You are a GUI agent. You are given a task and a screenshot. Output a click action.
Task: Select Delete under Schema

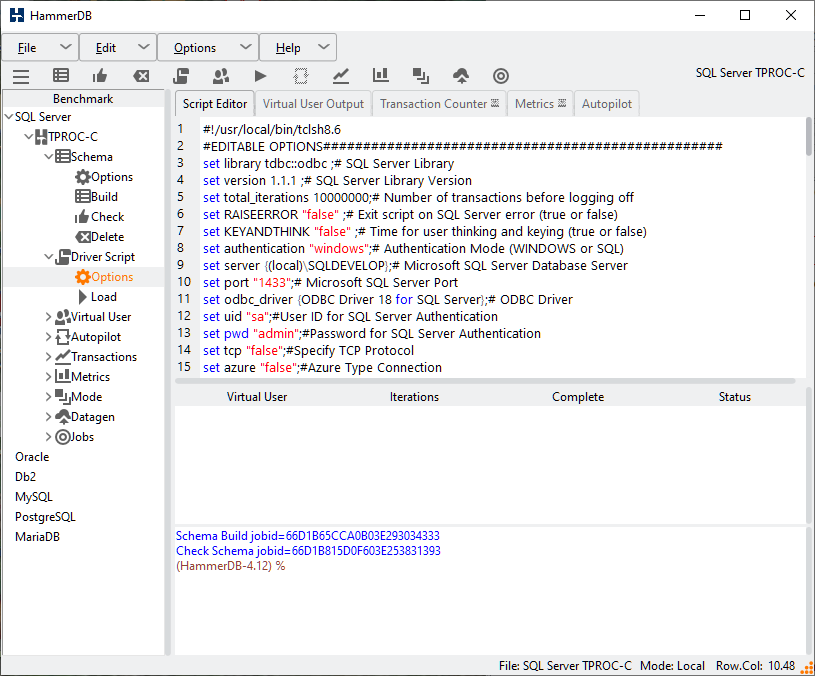tap(99, 237)
